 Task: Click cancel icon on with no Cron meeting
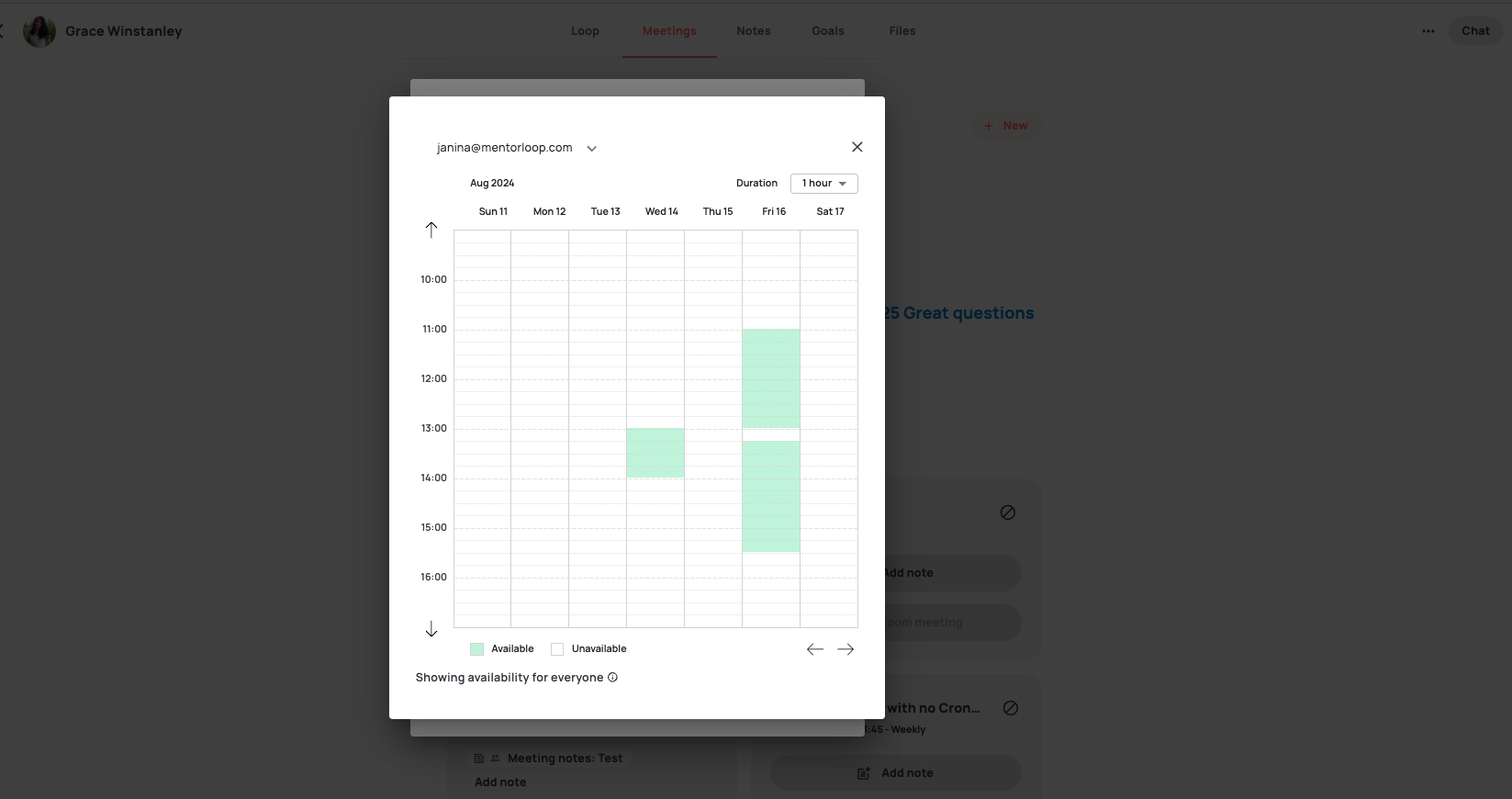click(1010, 708)
